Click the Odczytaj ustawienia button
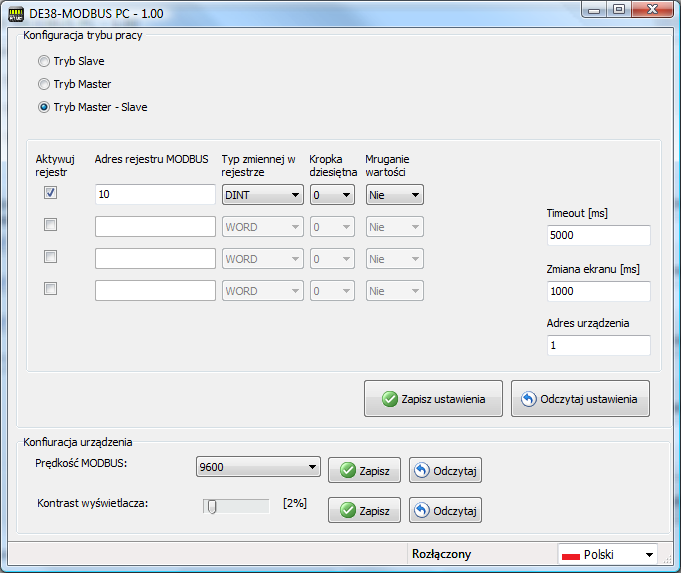 tap(580, 399)
